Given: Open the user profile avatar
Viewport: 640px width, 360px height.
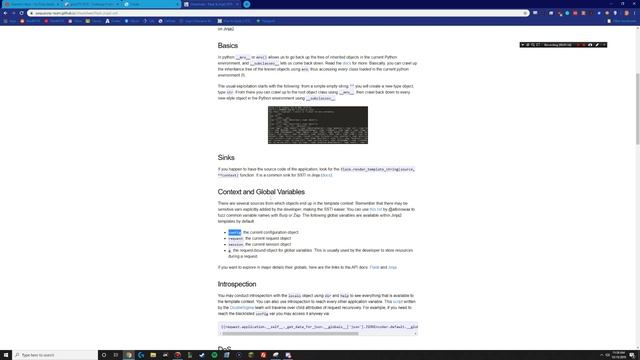Looking at the screenshot, I should (x=627, y=13).
